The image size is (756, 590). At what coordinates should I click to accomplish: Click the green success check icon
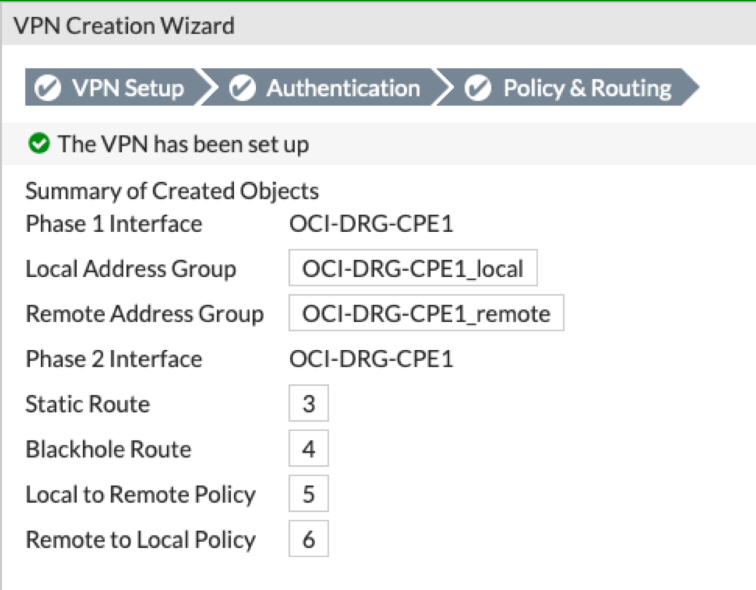click(39, 144)
